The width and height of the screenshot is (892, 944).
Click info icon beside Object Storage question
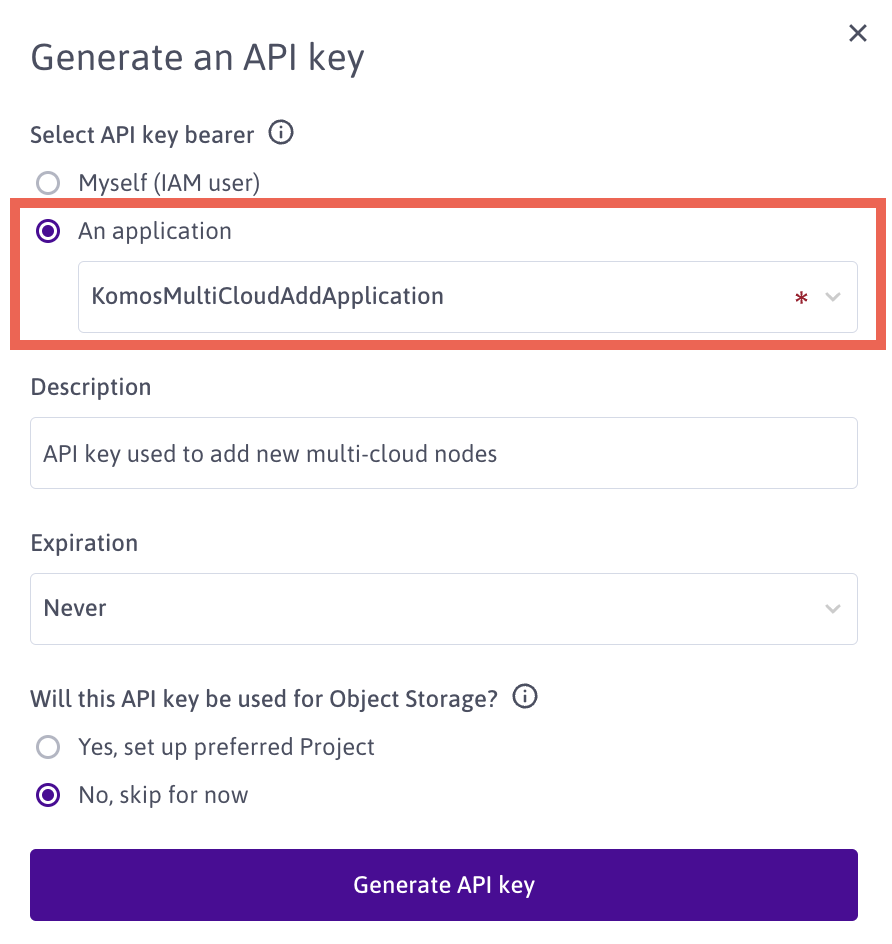pyautogui.click(x=525, y=697)
